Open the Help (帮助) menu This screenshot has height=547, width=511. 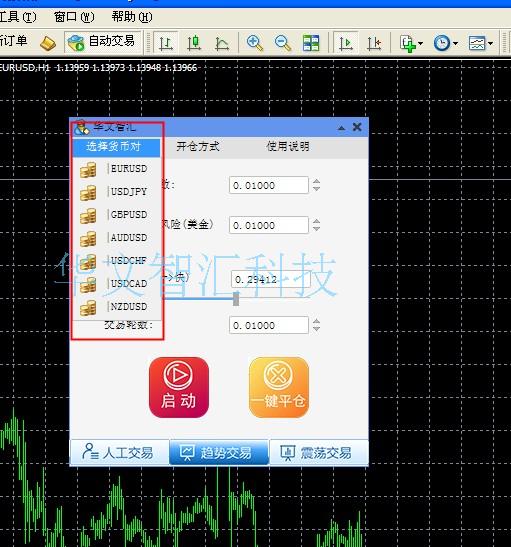tap(132, 17)
